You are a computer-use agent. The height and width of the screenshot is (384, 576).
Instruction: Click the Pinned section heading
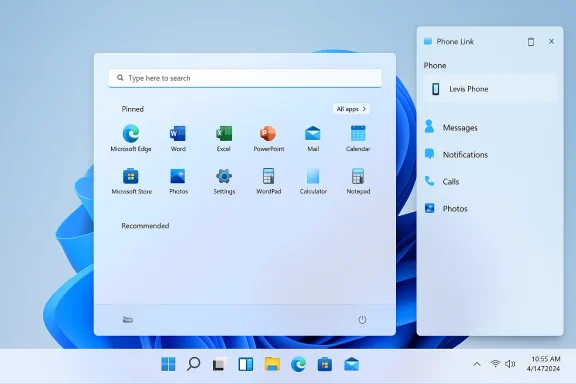pos(133,109)
